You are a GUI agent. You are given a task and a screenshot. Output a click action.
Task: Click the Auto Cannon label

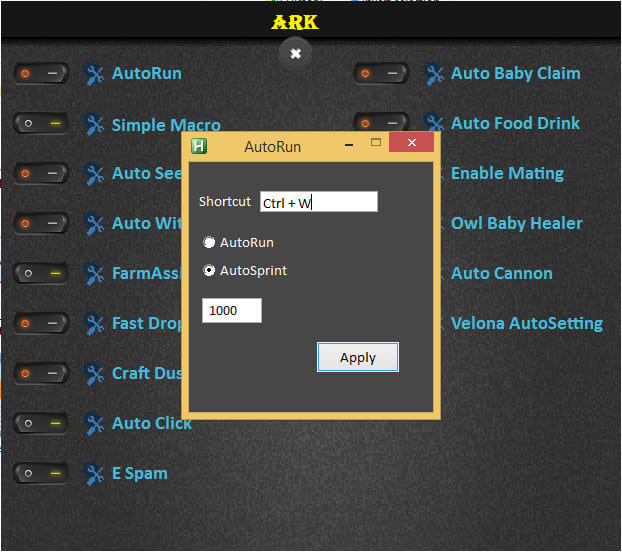coord(501,274)
